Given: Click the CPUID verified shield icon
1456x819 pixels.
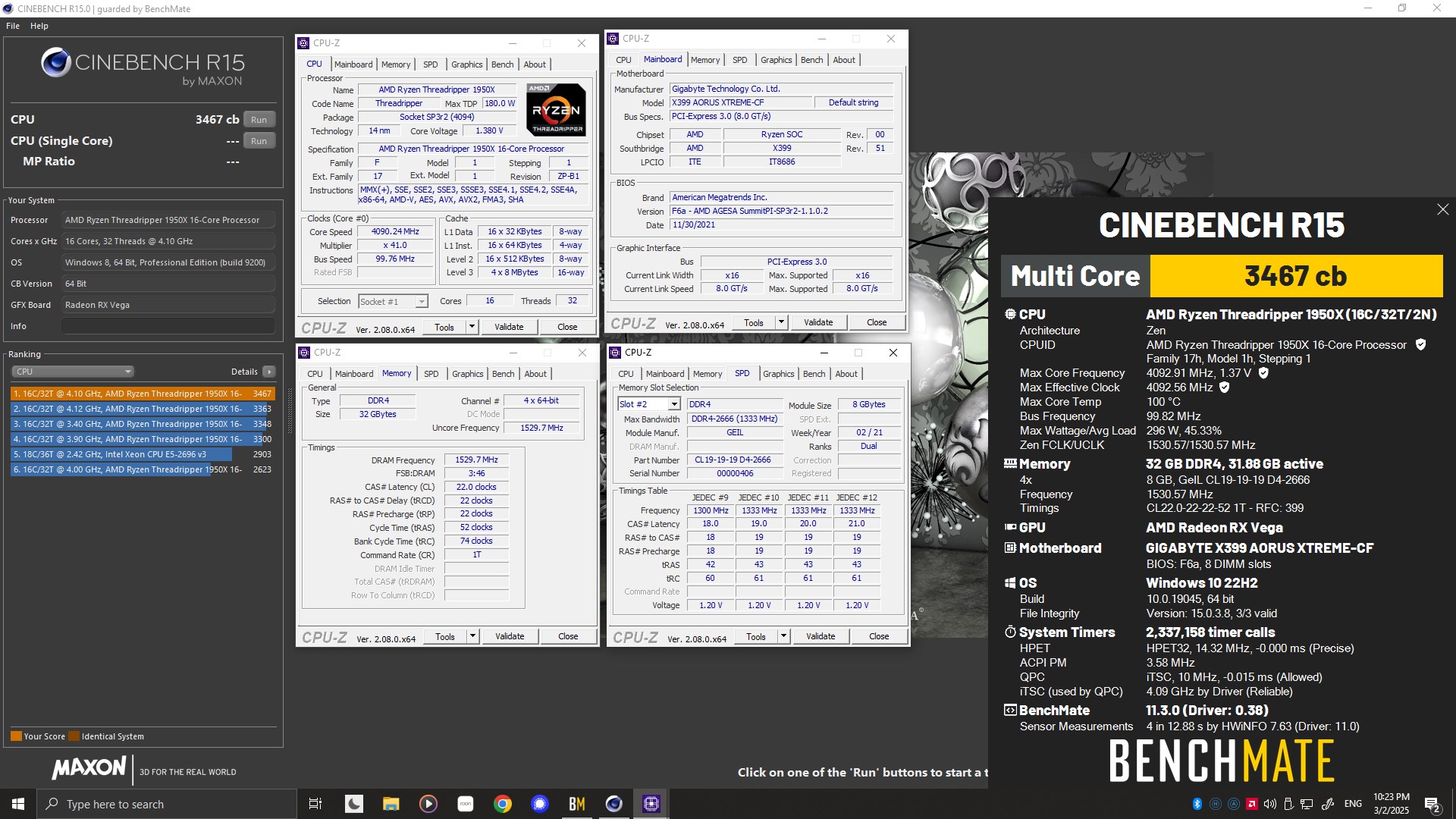Looking at the screenshot, I should point(1420,345).
